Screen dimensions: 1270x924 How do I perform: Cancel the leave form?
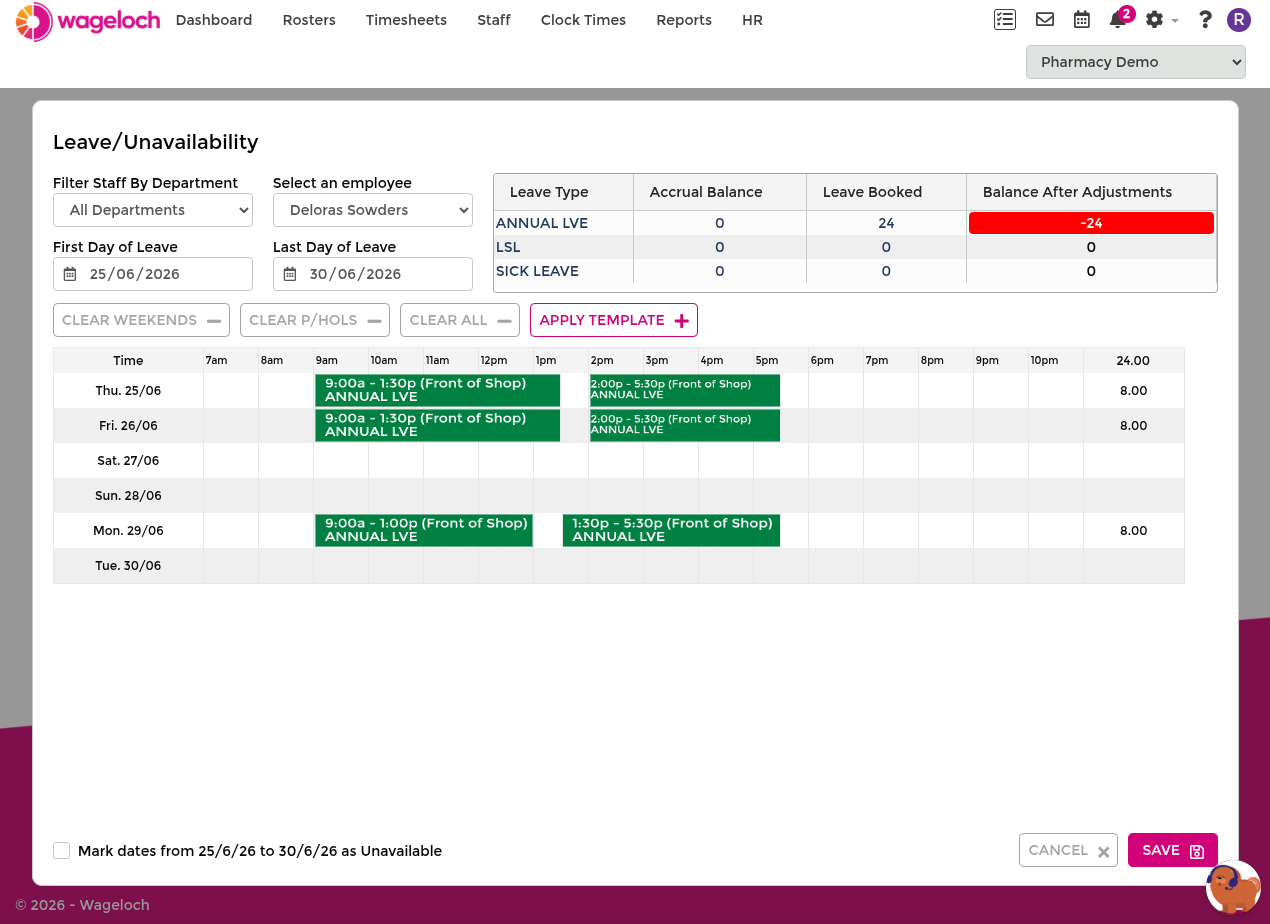coord(1068,850)
